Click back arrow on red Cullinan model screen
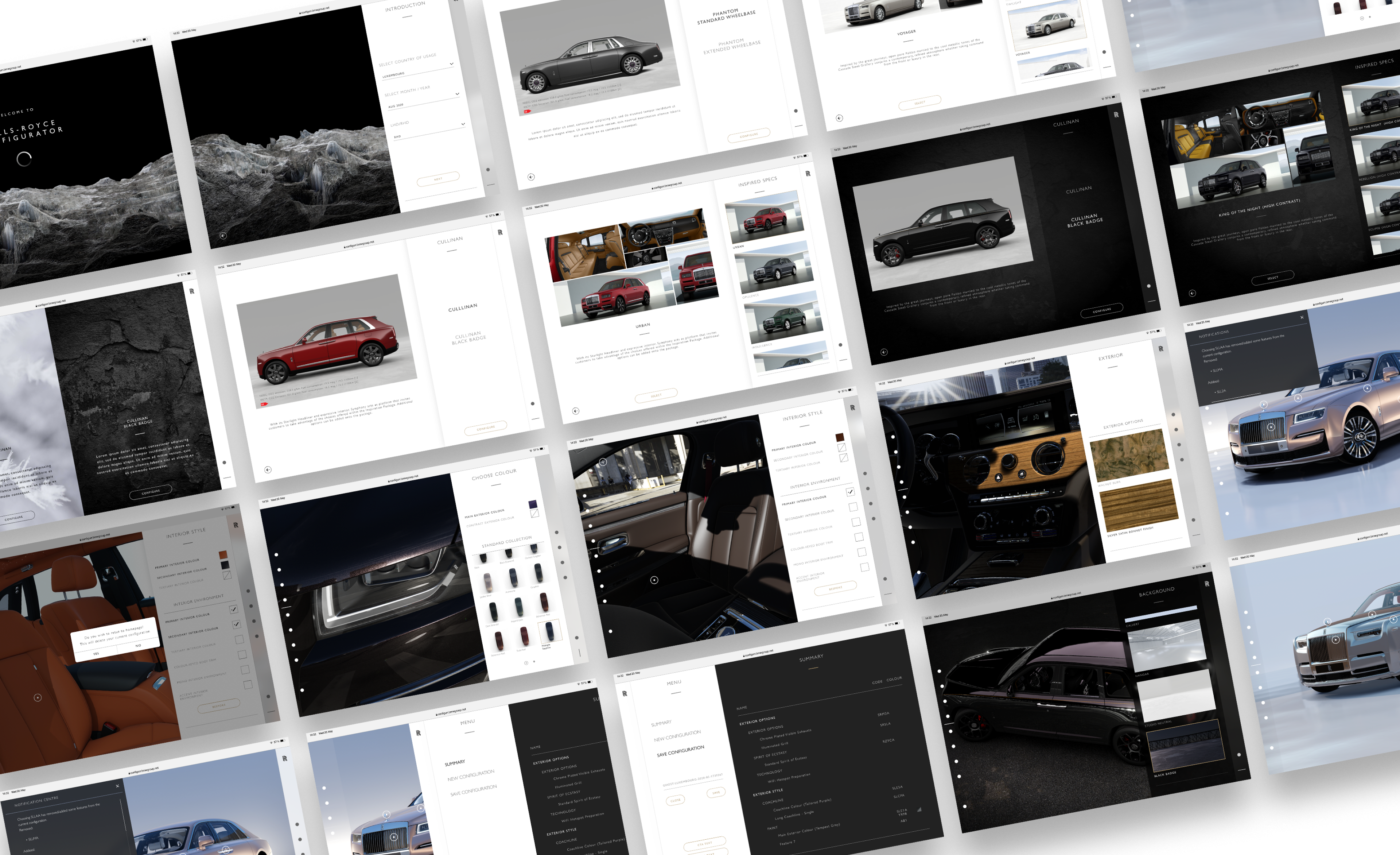Image resolution: width=1400 pixels, height=855 pixels. (268, 469)
